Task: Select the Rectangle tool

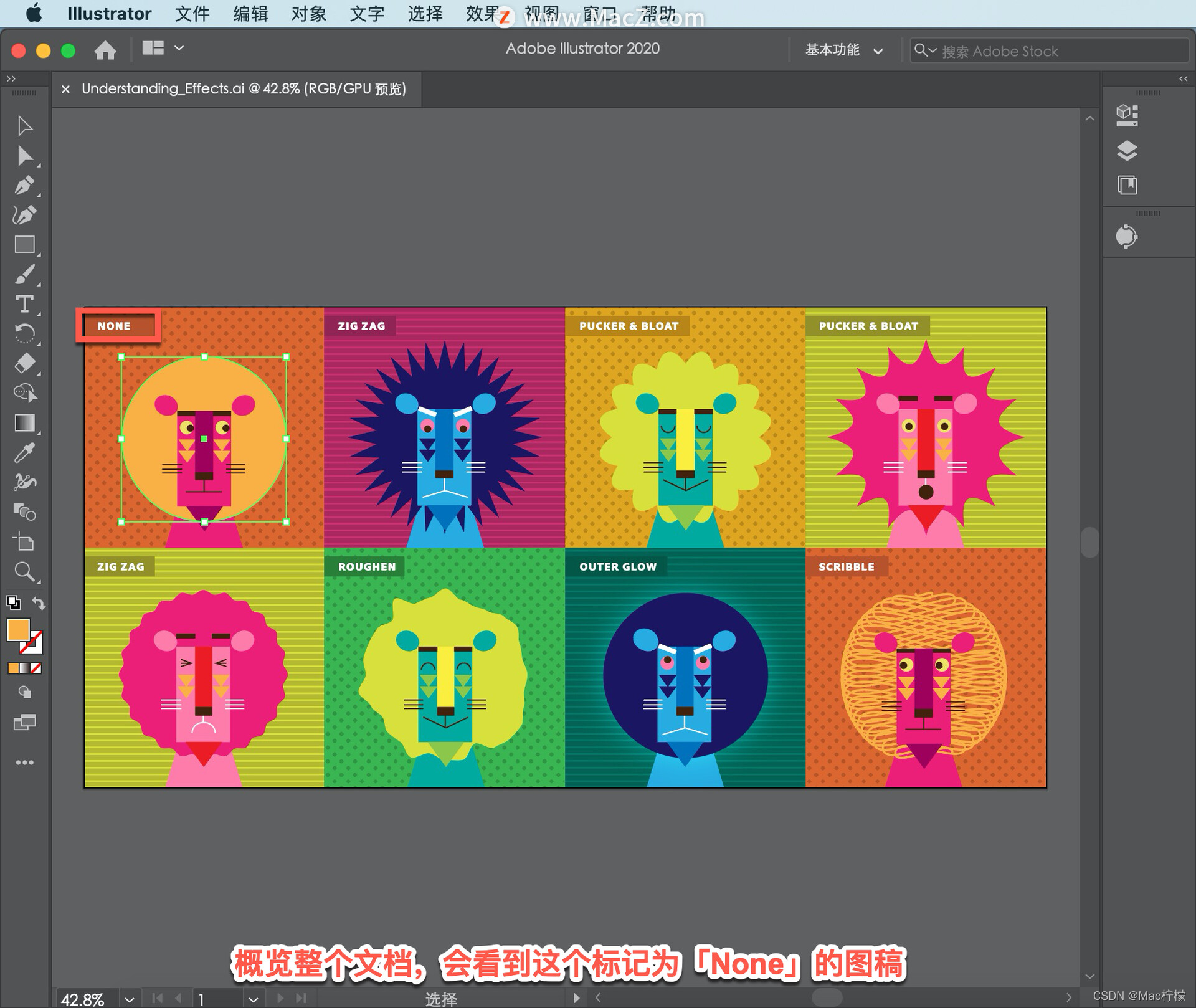Action: (24, 245)
